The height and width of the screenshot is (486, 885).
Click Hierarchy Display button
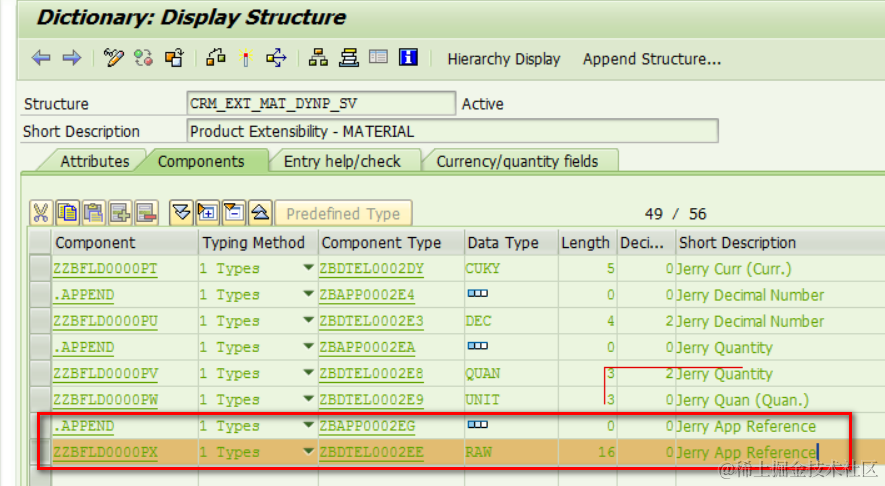(503, 59)
